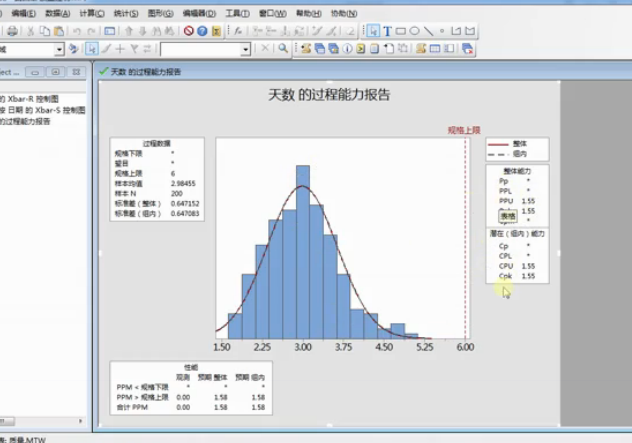The width and height of the screenshot is (632, 443).
Task: Click the Cpk 1.55 value row
Action: click(517, 276)
